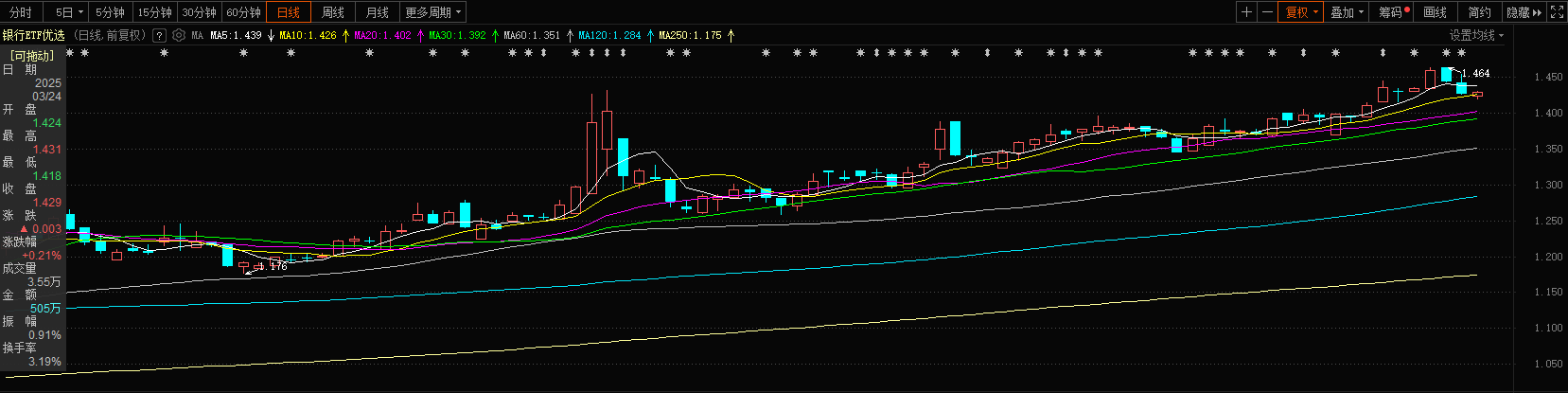
Task: Open the 复权 adjustment dropdown
Action: [1302, 12]
